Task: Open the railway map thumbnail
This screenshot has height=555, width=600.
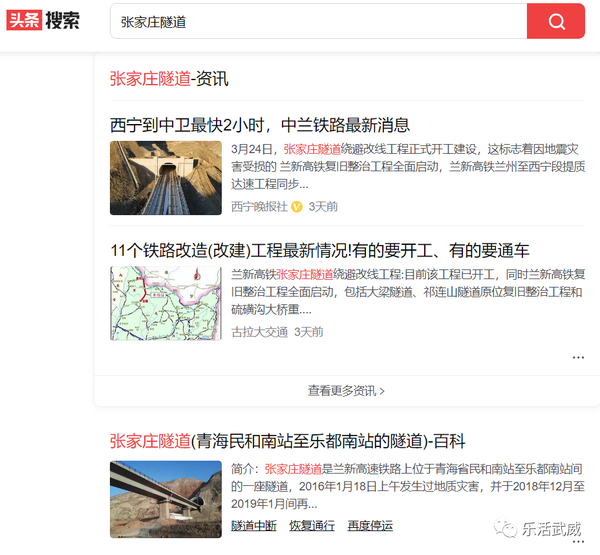Action: click(x=166, y=303)
